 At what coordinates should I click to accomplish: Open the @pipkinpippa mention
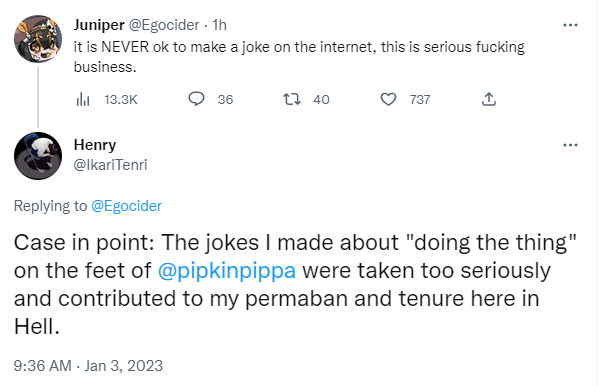[x=227, y=271]
